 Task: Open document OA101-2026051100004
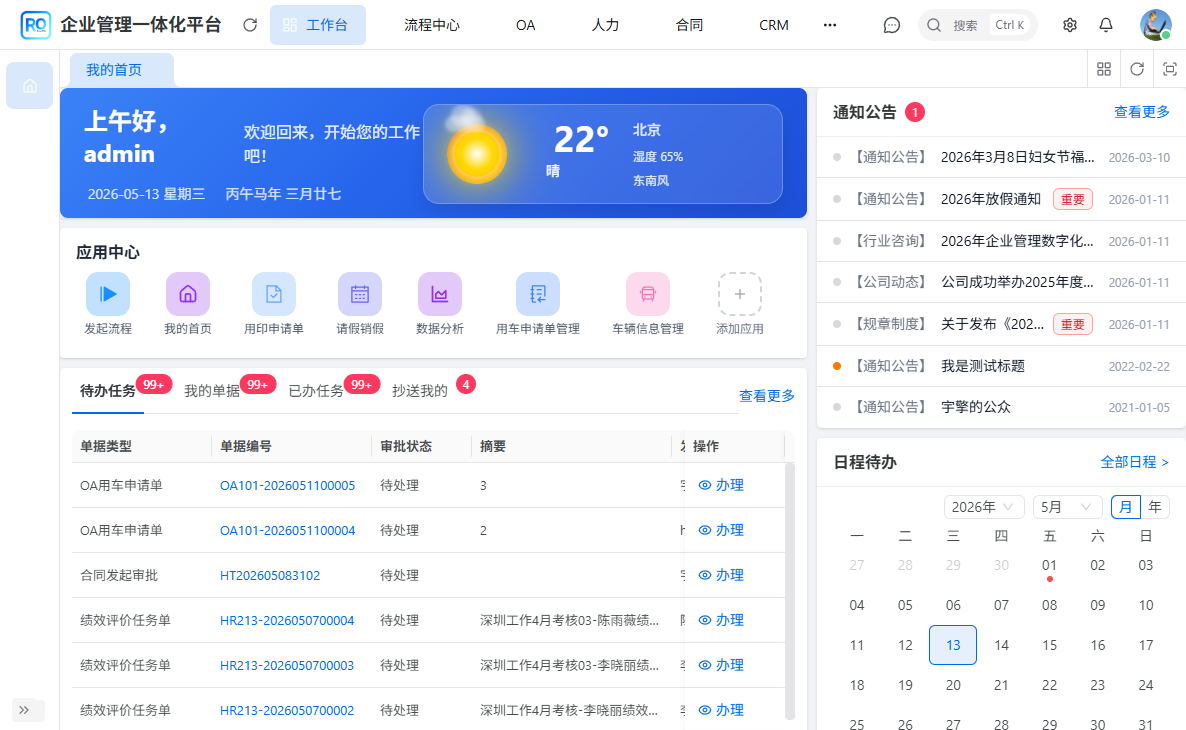pos(287,531)
